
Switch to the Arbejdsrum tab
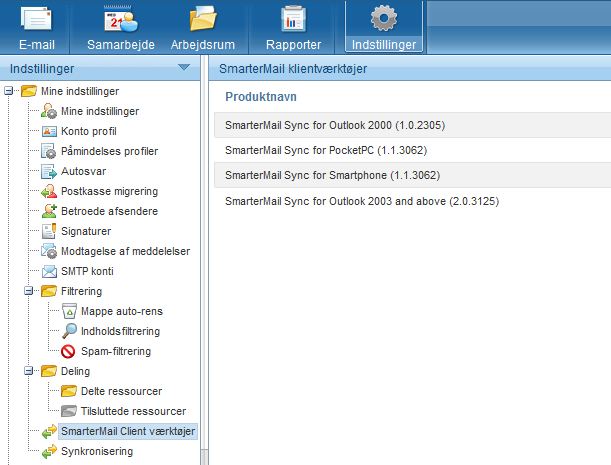203,44
